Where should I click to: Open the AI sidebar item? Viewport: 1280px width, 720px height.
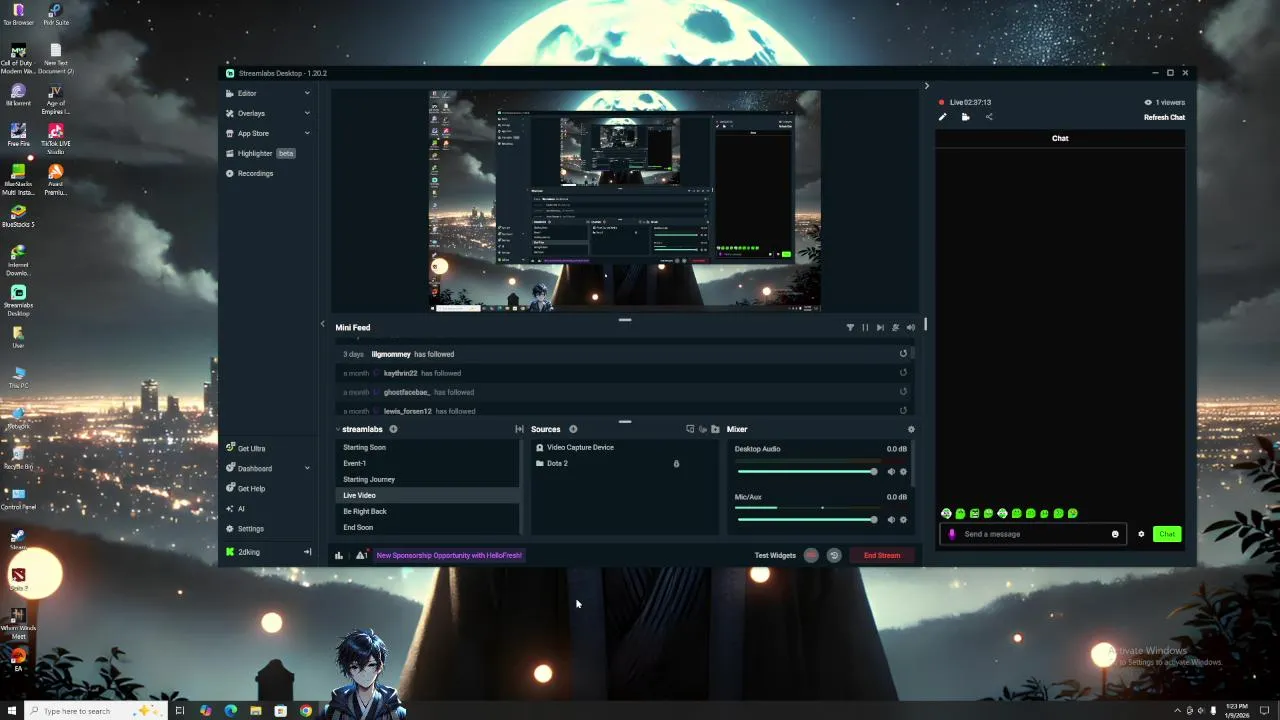click(240, 508)
